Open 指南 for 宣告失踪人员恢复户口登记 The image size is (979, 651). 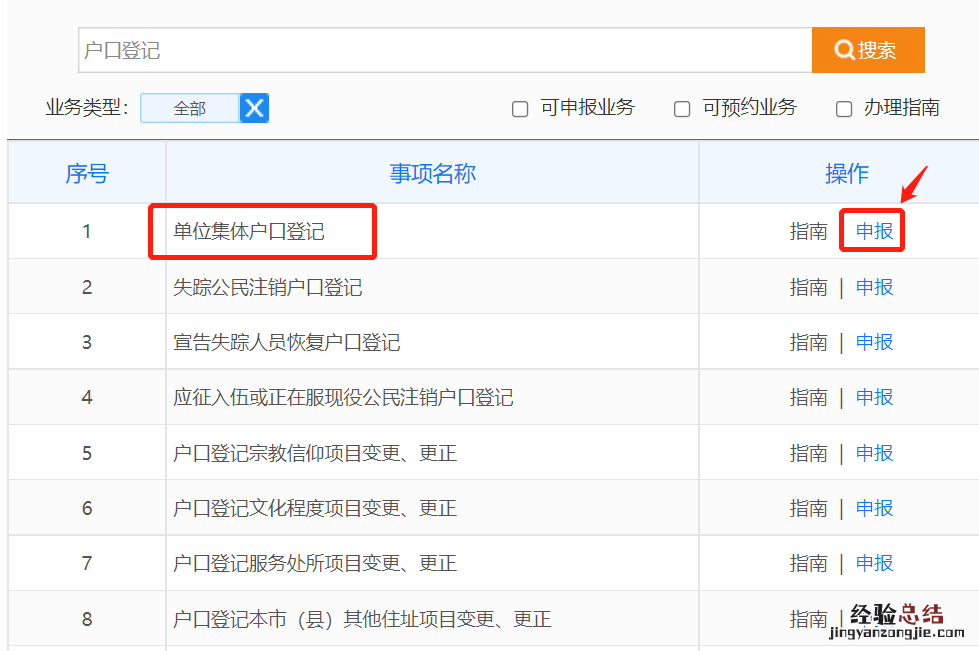click(x=808, y=343)
